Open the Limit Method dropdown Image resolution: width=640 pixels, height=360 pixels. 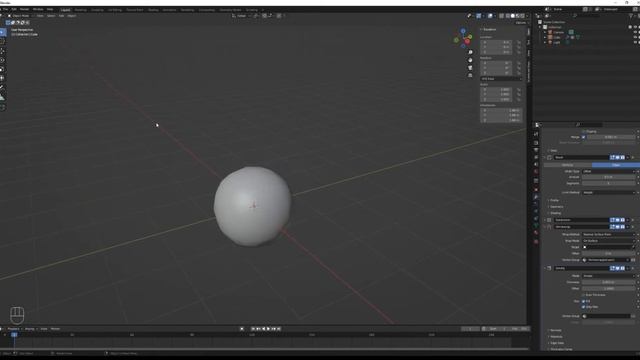point(609,192)
